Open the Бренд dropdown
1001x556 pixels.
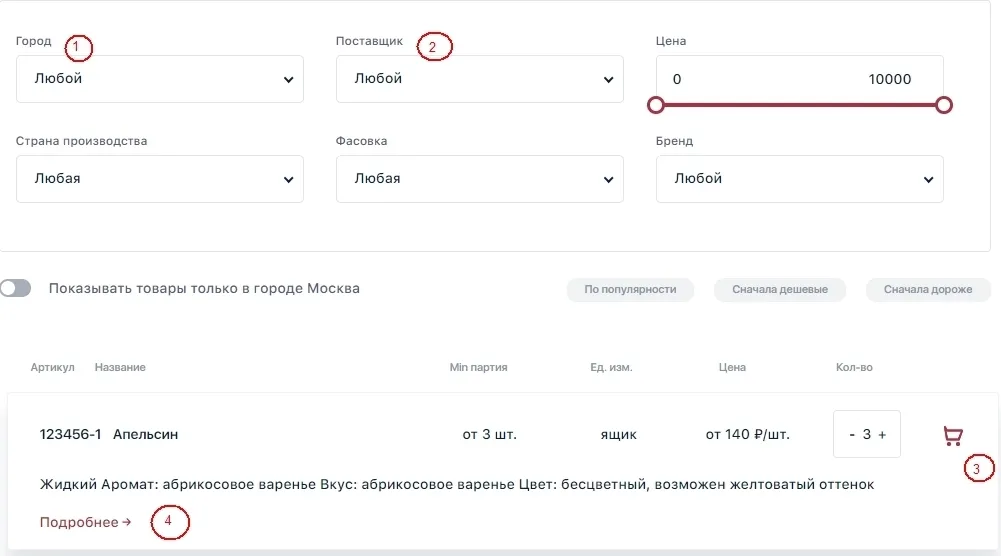point(799,179)
